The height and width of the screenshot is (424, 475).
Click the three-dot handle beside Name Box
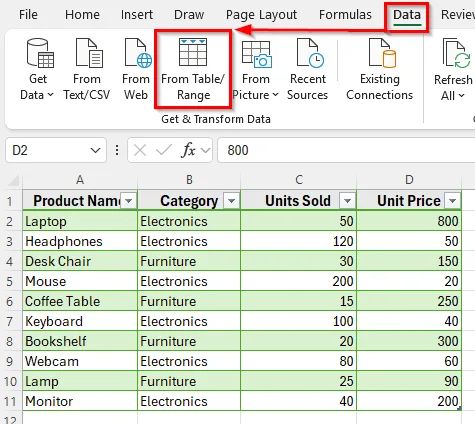coord(117,150)
